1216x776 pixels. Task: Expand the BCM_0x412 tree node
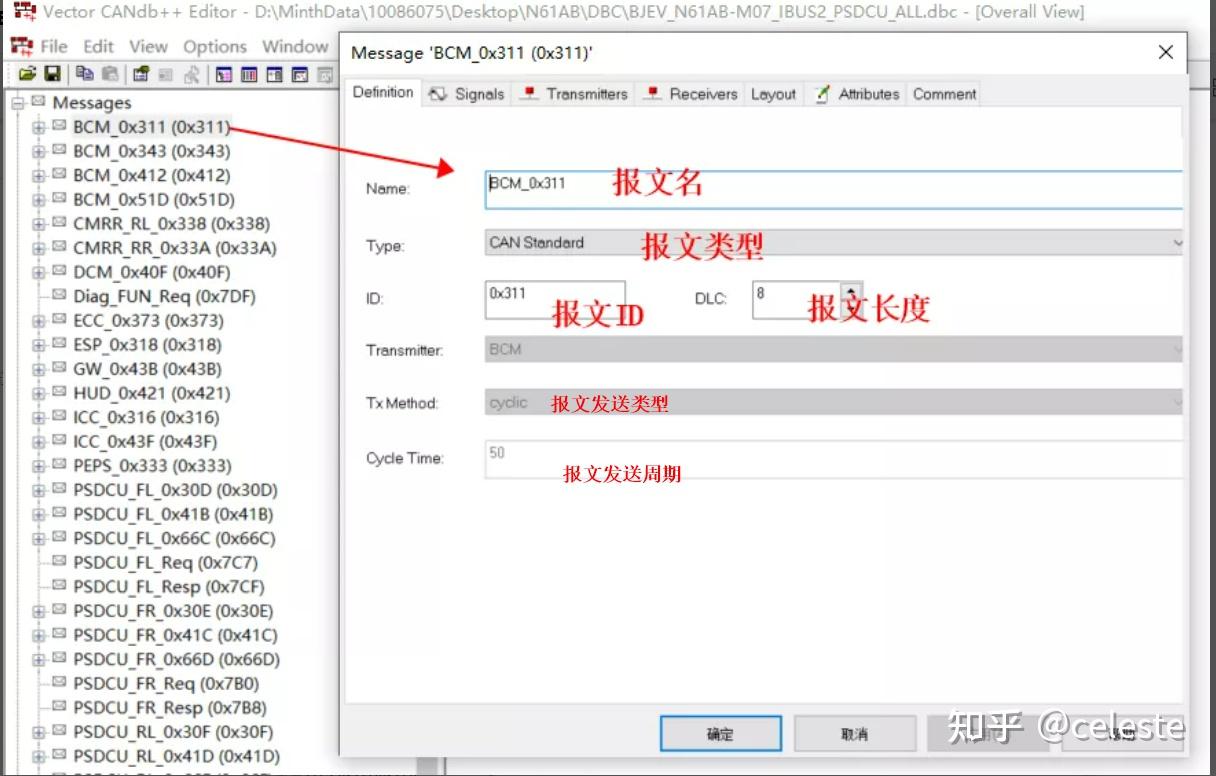click(x=39, y=175)
